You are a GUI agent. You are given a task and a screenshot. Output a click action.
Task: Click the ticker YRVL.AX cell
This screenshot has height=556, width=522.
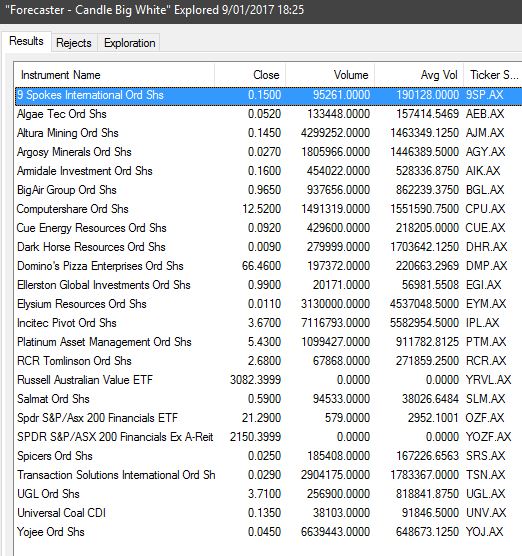point(488,380)
